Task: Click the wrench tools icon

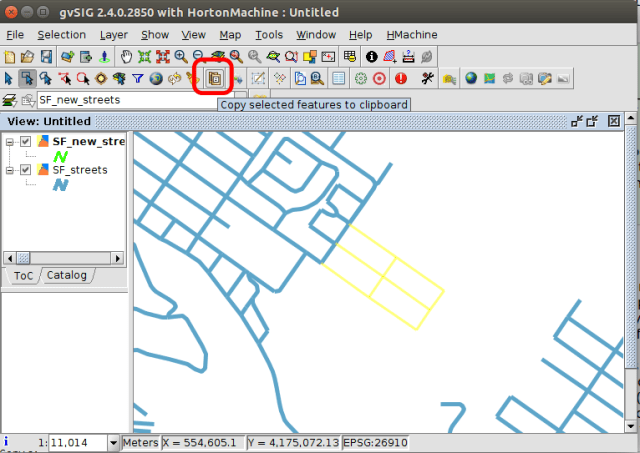Action: coord(428,78)
